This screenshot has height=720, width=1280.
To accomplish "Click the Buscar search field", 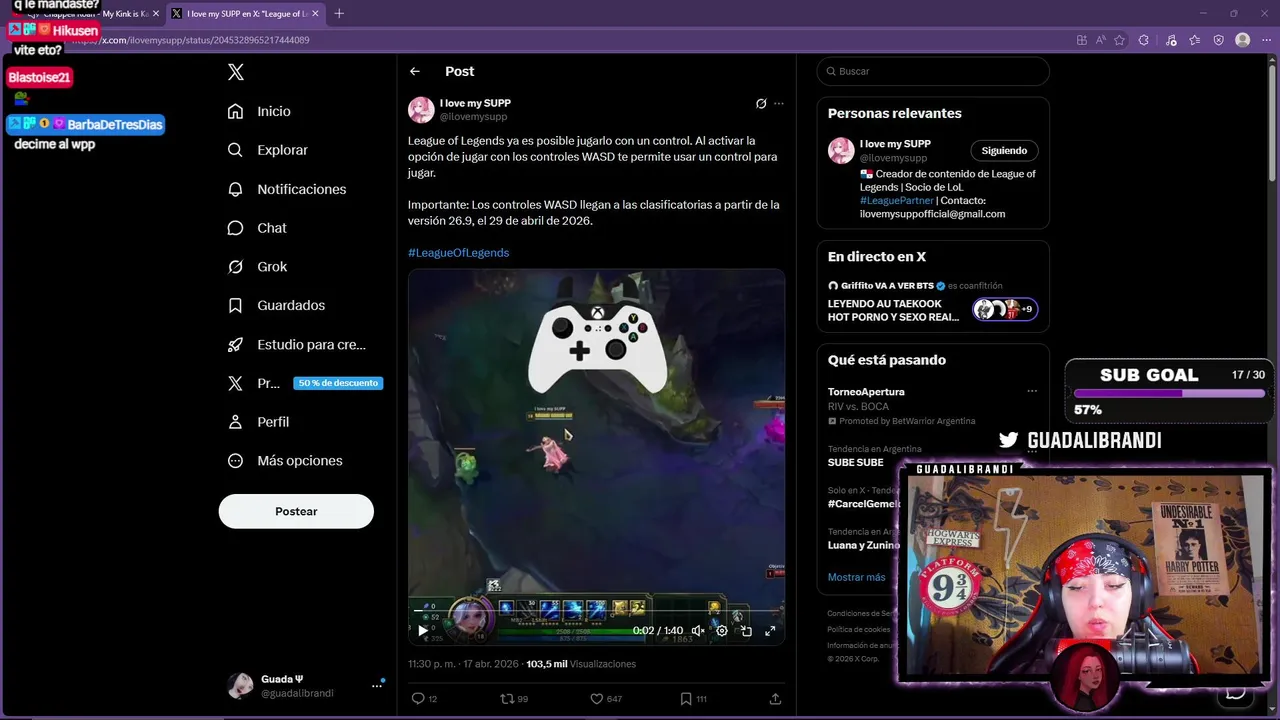I will 933,71.
